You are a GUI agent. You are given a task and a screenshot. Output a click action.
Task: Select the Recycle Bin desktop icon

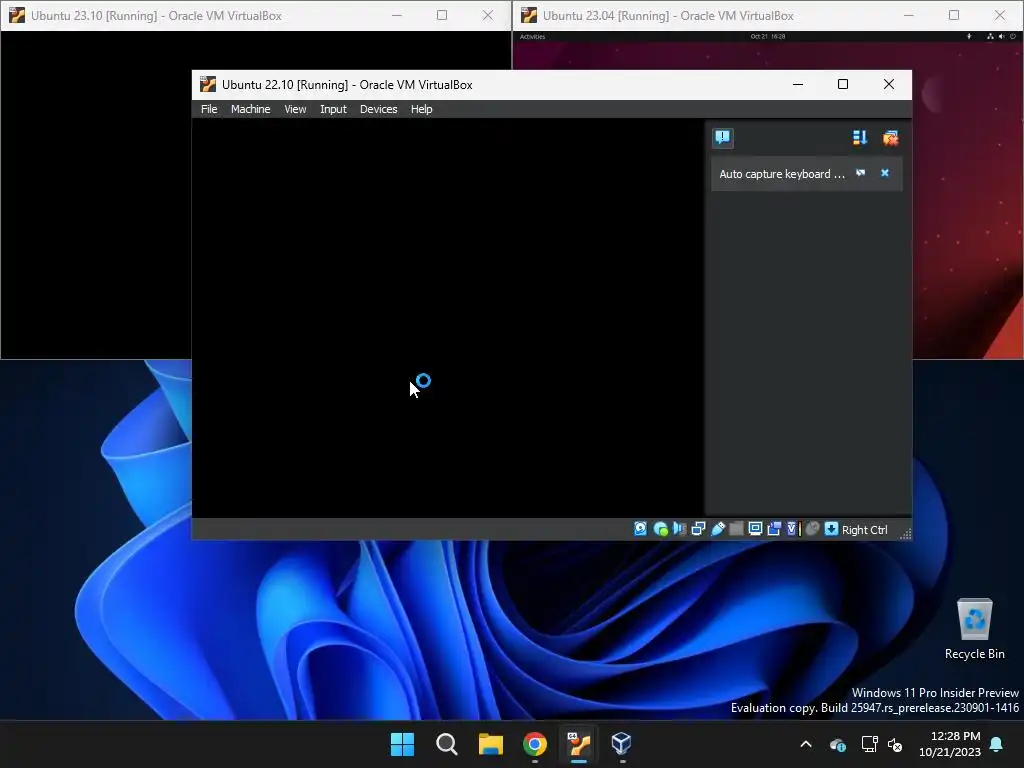coord(974,630)
